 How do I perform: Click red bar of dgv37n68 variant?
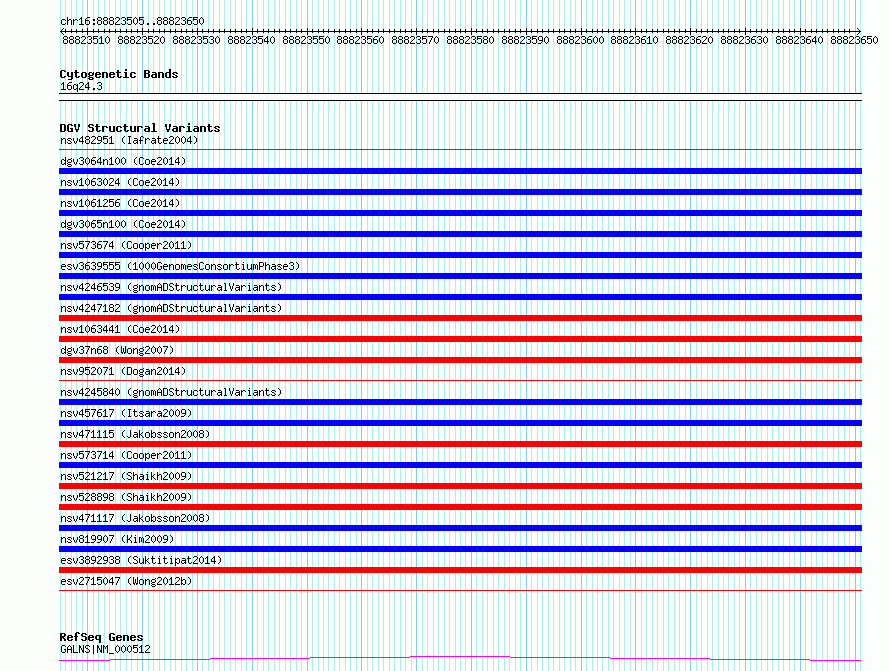(x=460, y=360)
